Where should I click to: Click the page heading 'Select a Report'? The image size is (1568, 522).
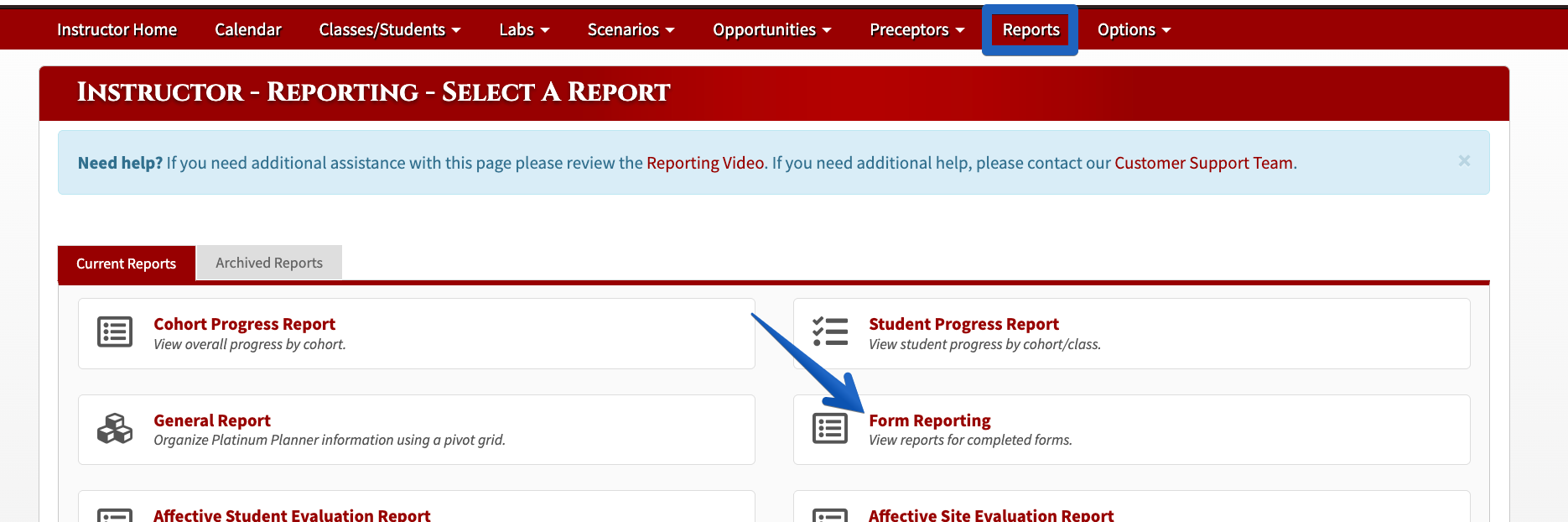pyautogui.click(x=556, y=92)
